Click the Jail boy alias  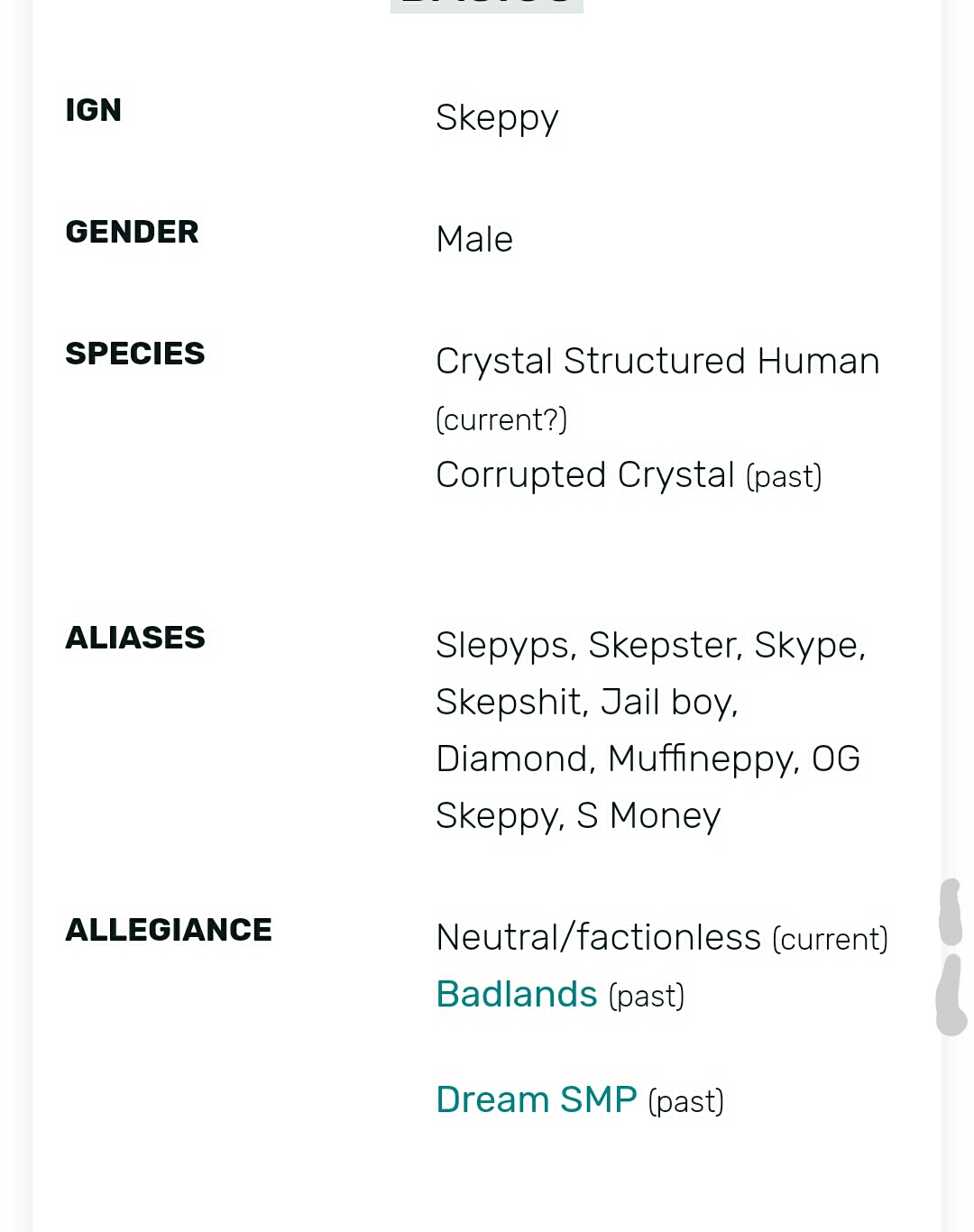(669, 703)
